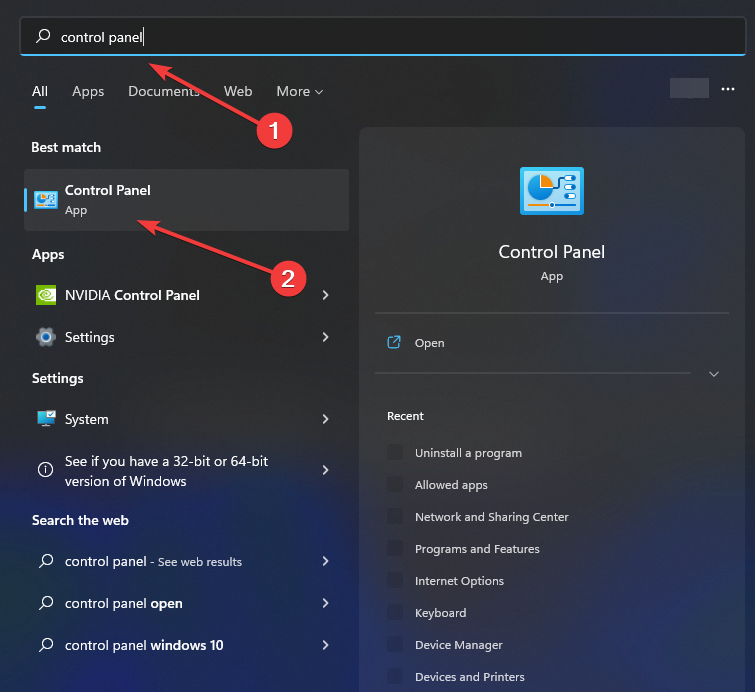
Task: Switch to the Web filter tab
Action: pos(238,91)
